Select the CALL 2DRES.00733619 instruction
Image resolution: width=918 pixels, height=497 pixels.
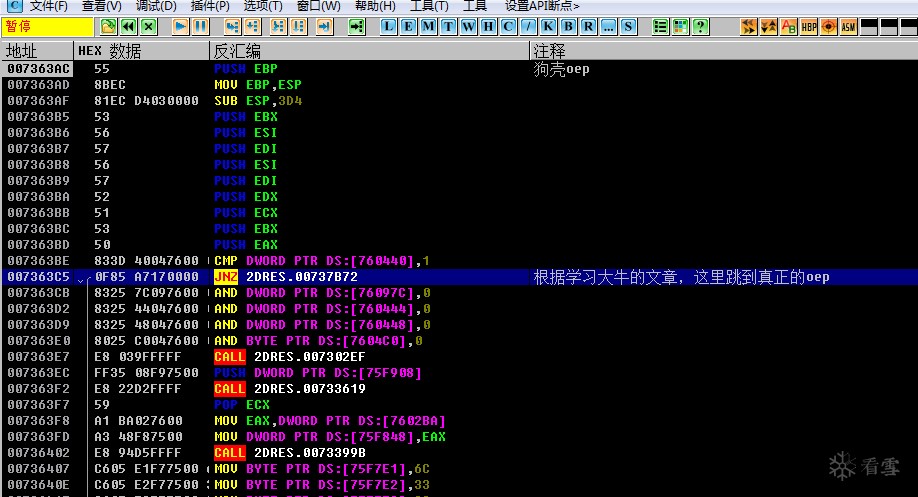click(290, 389)
